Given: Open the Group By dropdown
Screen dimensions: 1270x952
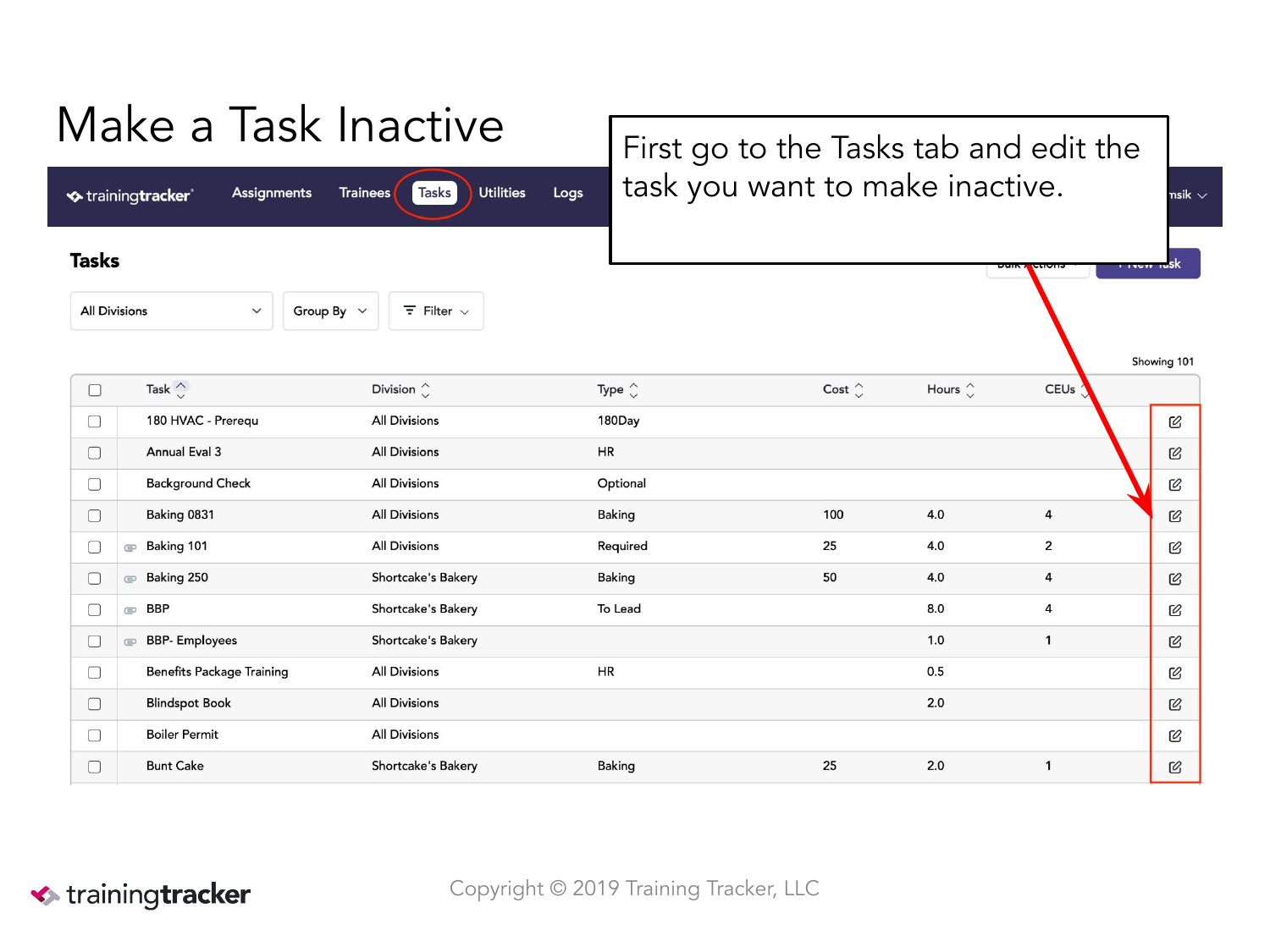Looking at the screenshot, I should tap(330, 311).
